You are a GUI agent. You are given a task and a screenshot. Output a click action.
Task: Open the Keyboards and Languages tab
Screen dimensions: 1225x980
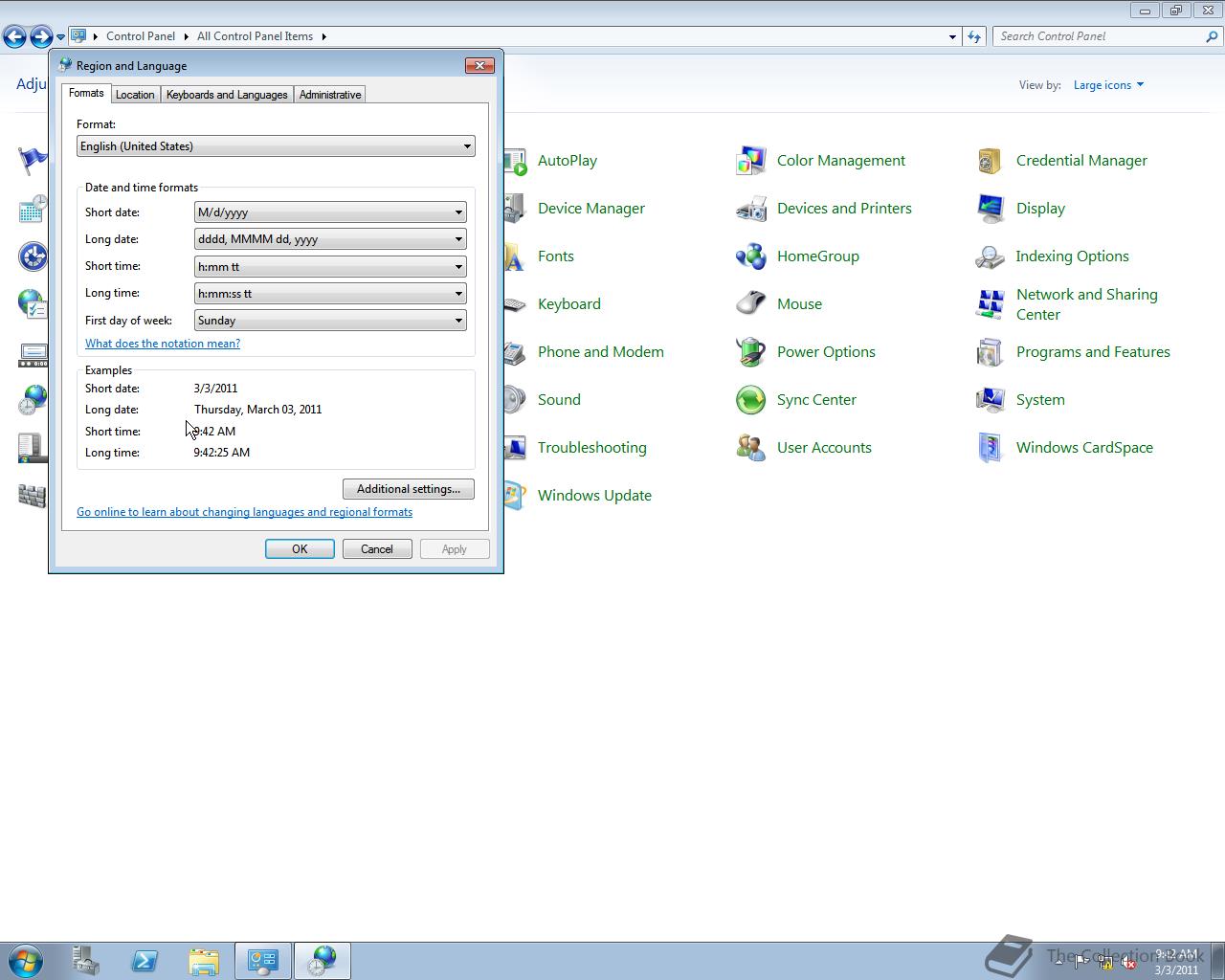pyautogui.click(x=227, y=95)
